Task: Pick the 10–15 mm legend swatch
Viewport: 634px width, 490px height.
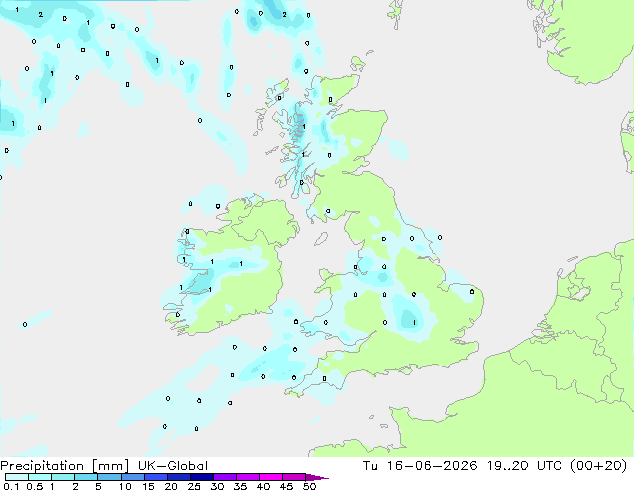Action: coord(133,477)
